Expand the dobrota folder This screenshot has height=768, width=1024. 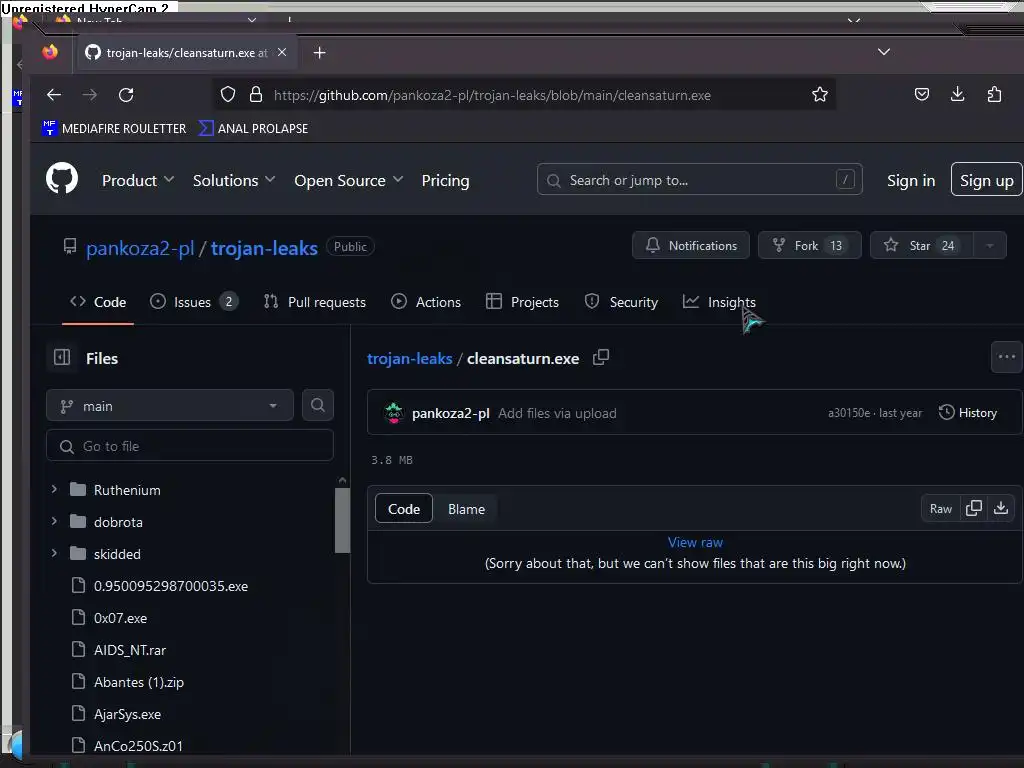(54, 521)
